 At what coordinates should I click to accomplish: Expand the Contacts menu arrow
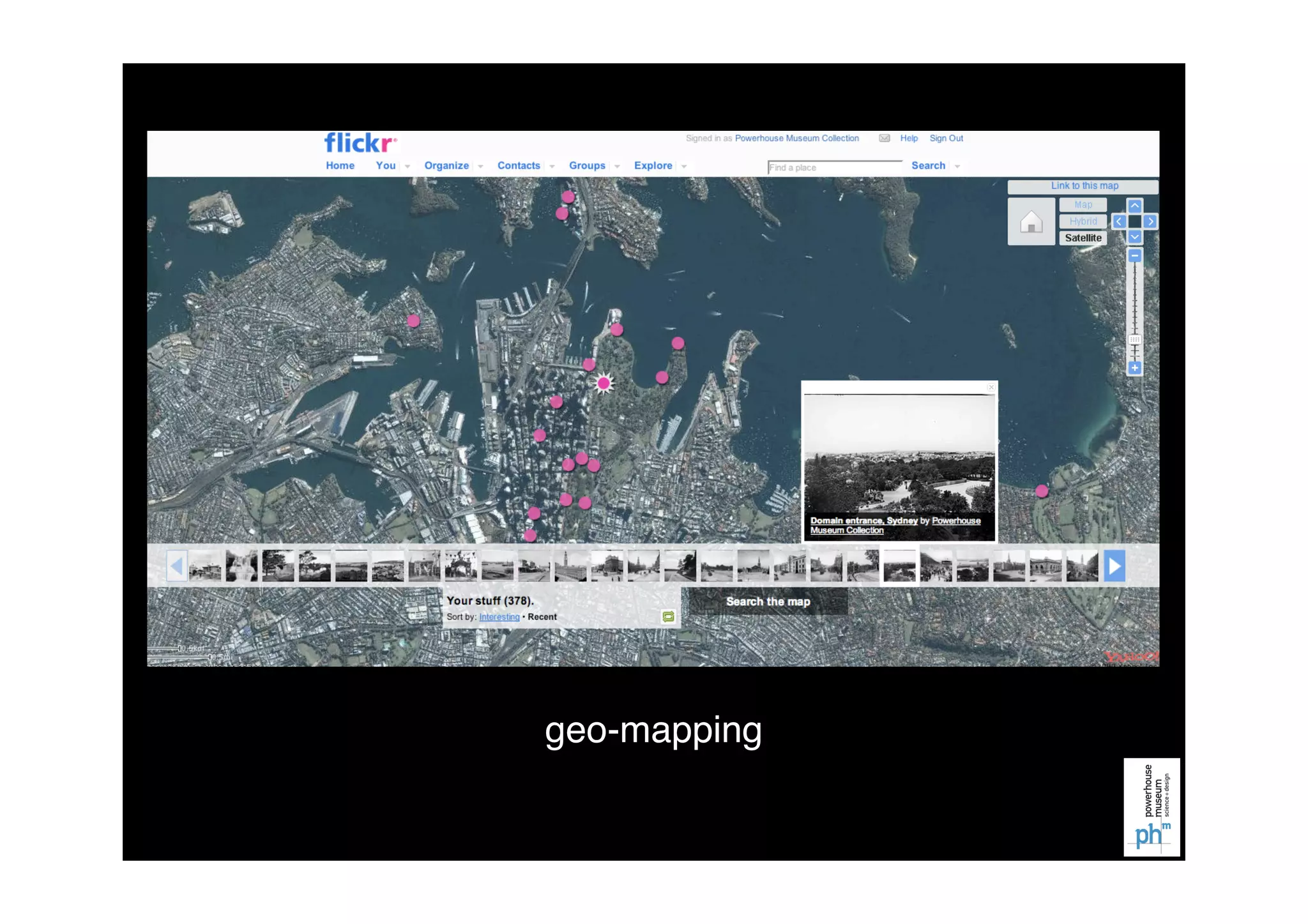pos(552,167)
